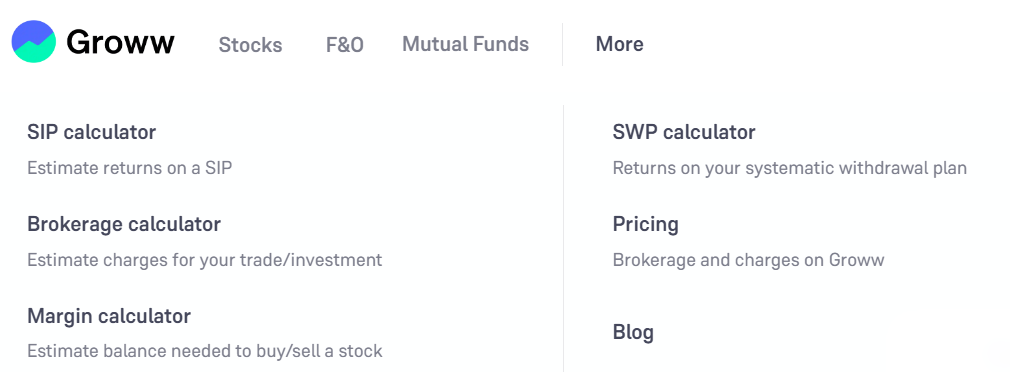The width and height of the screenshot is (1010, 372).
Task: Open the SIP calculator
Action: pos(91,132)
